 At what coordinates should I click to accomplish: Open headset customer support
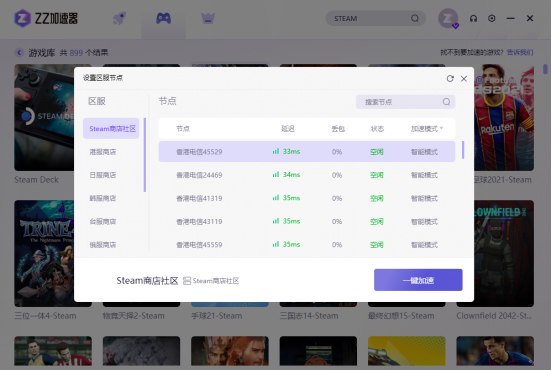tap(473, 18)
